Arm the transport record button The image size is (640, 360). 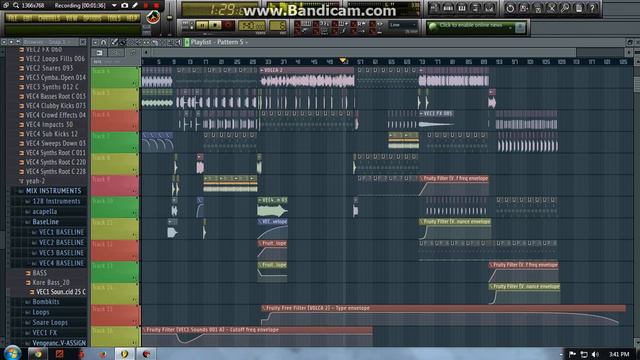228,25
